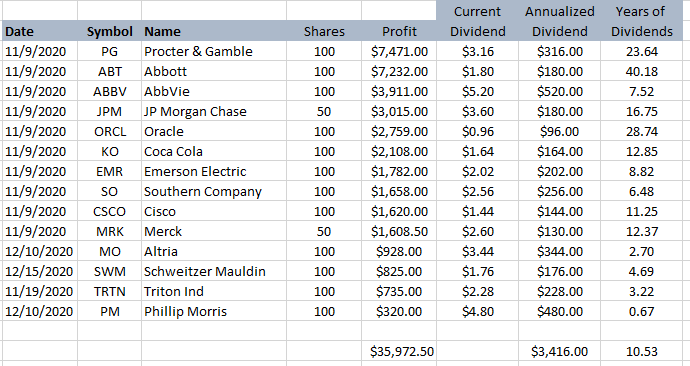Click the Altria annualized dividend $344.00
This screenshot has width=690, height=366.
click(559, 251)
